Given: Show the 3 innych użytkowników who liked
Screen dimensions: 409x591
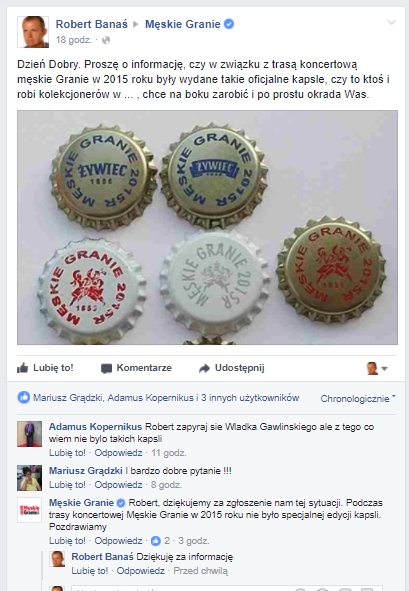Looking at the screenshot, I should [x=250, y=398].
